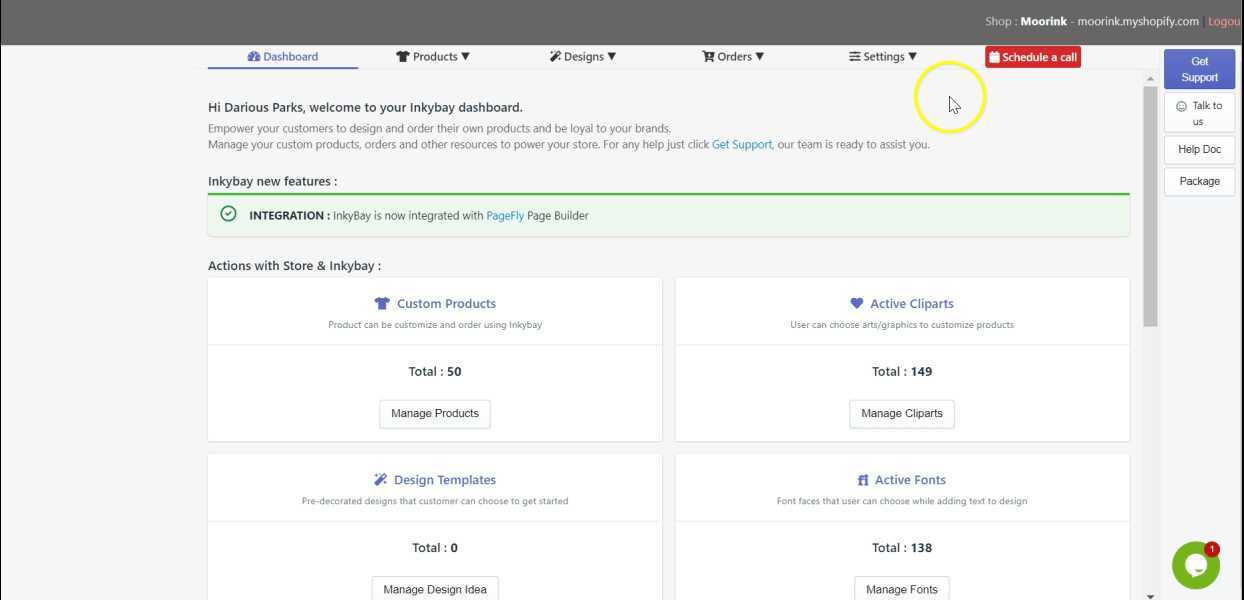
Task: Expand the Designs dropdown menu
Action: pos(583,57)
